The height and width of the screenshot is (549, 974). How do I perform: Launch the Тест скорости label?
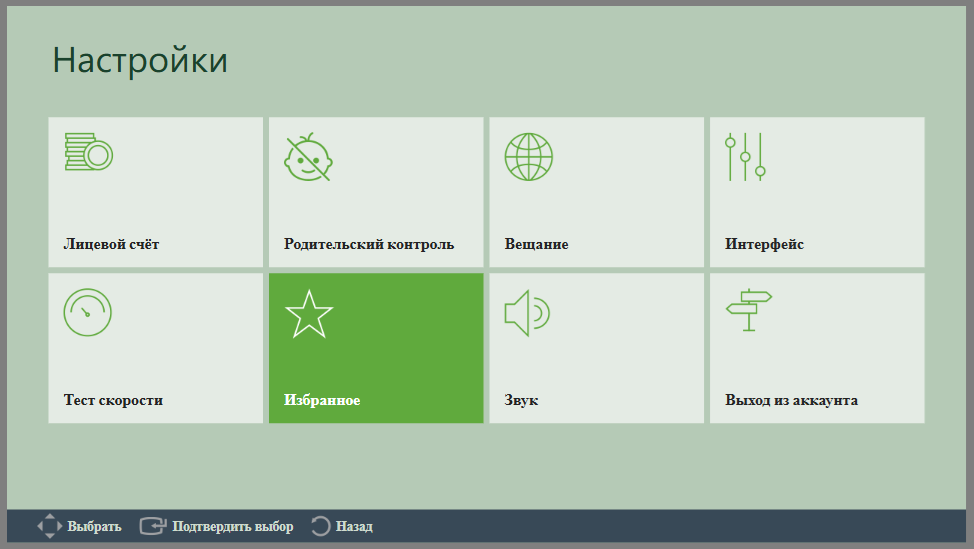(x=113, y=400)
